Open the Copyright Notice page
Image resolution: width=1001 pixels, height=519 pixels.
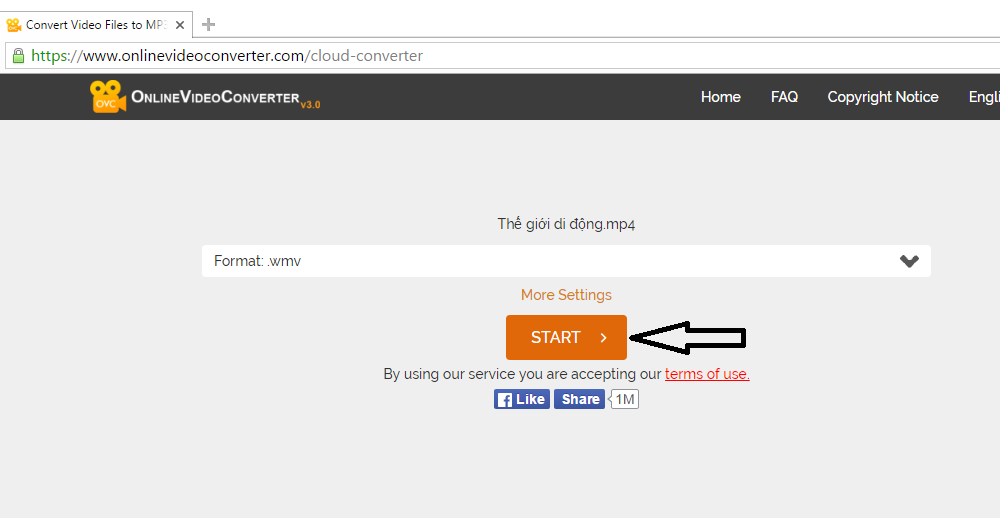coord(883,97)
